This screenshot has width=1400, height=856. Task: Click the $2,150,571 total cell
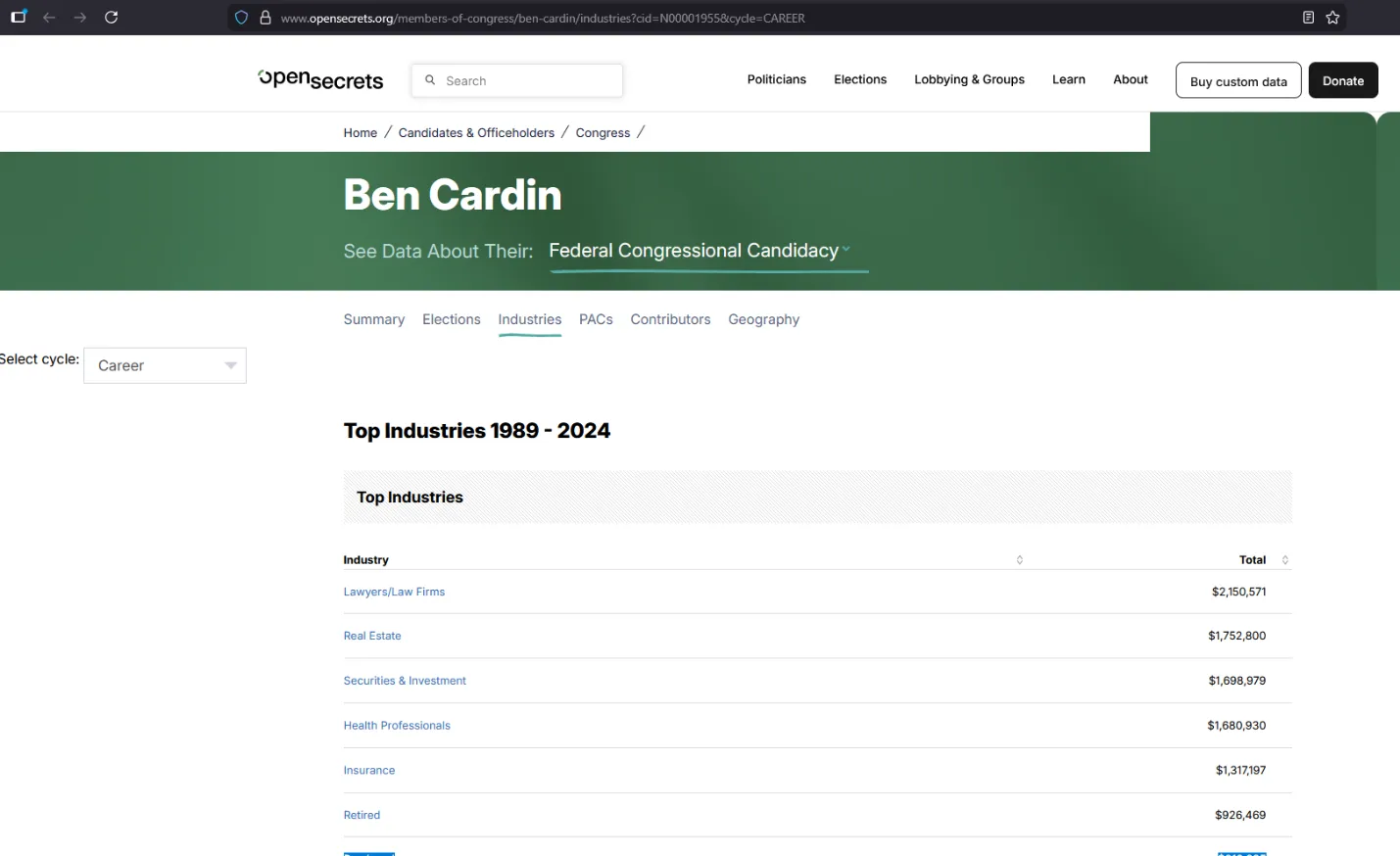point(1238,592)
